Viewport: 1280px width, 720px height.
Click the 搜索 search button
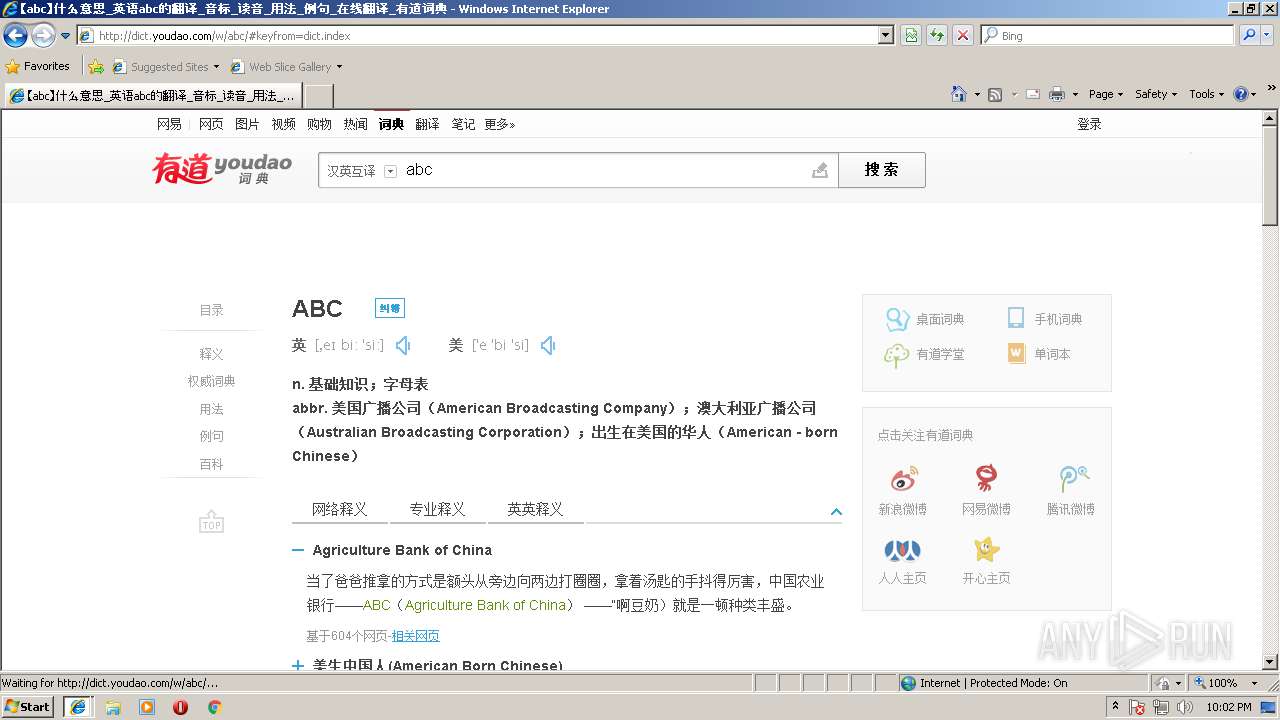[882, 170]
